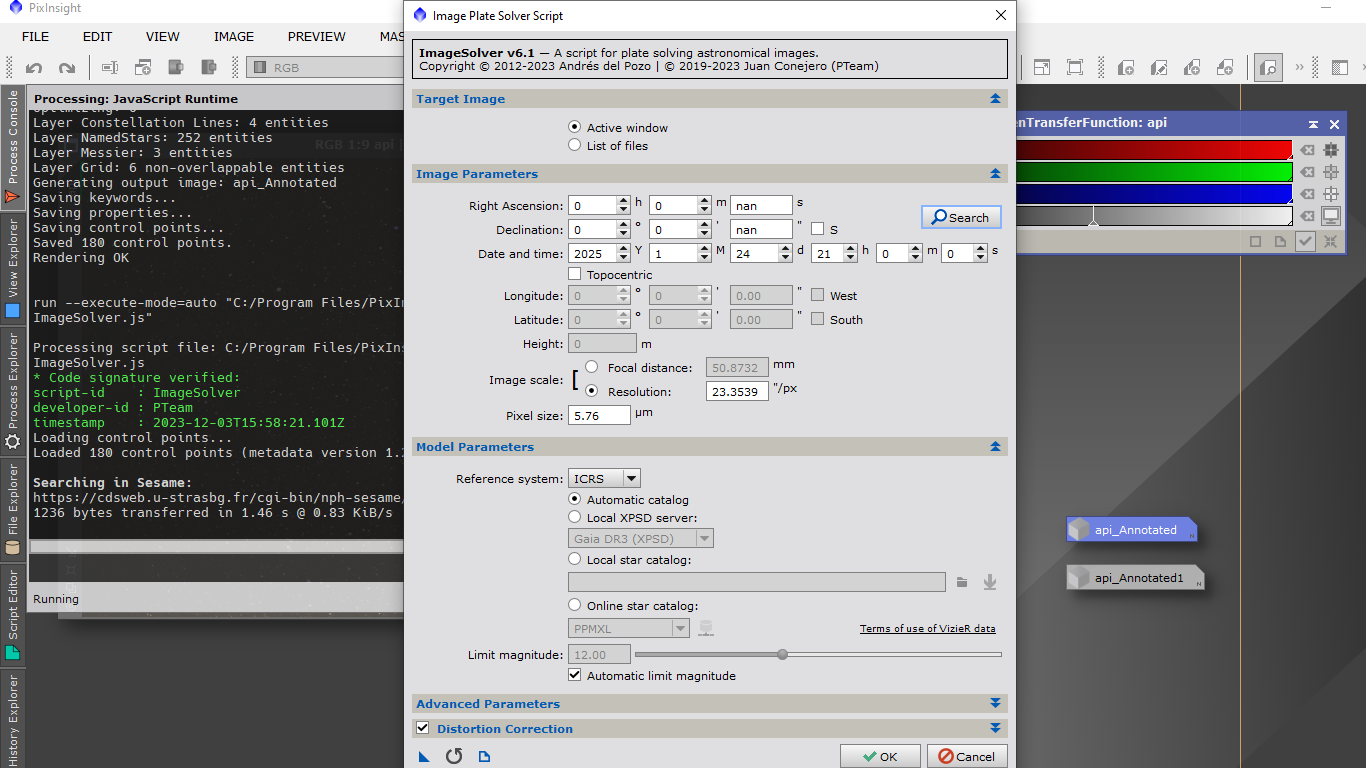Click the checkmark track-view icon in ScreenTransferFunction

[1305, 241]
